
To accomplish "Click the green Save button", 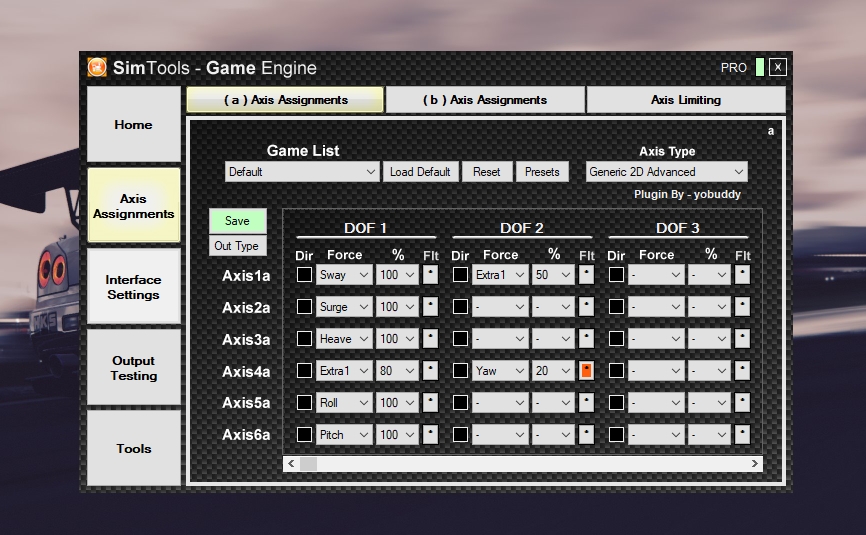I will coord(237,221).
